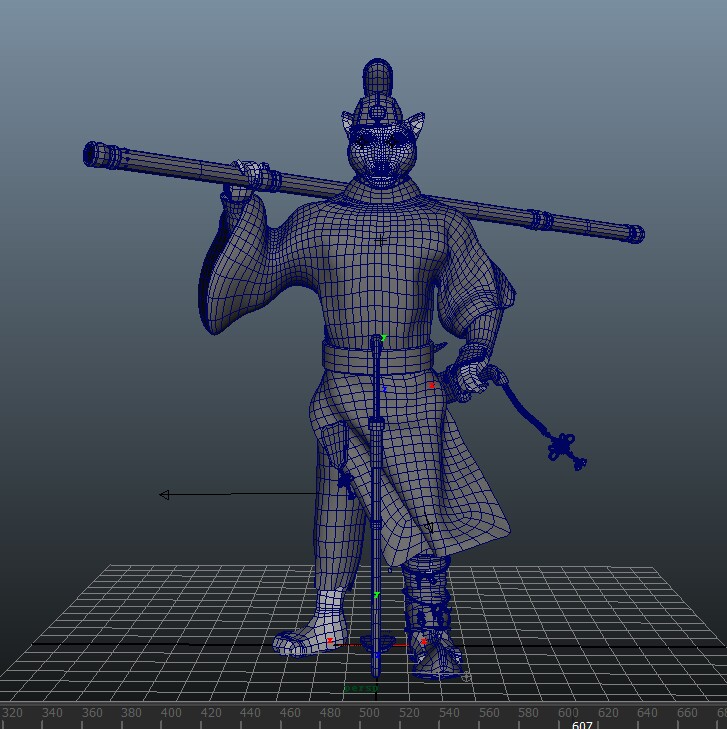727x729 pixels.
Task: Jump to frame 340 on the timeline
Action: [x=52, y=713]
